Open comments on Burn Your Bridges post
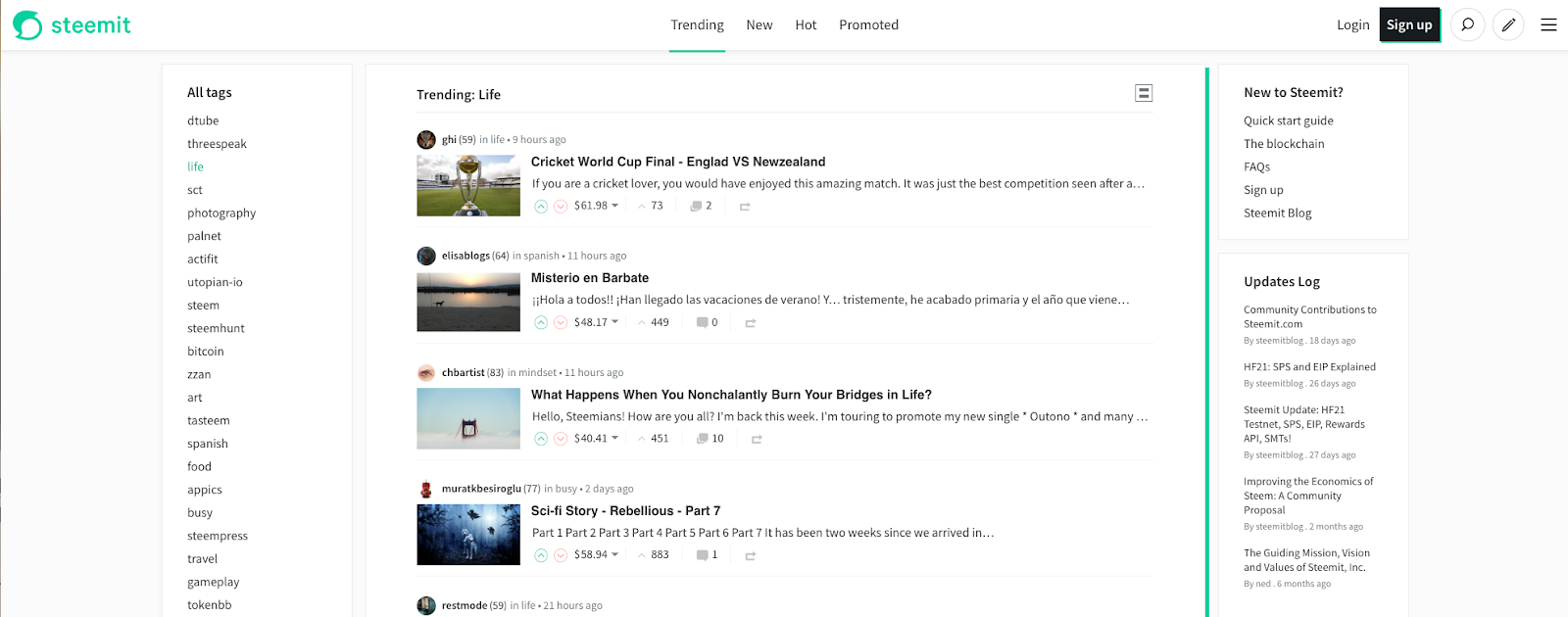This screenshot has height=617, width=1568. click(710, 439)
